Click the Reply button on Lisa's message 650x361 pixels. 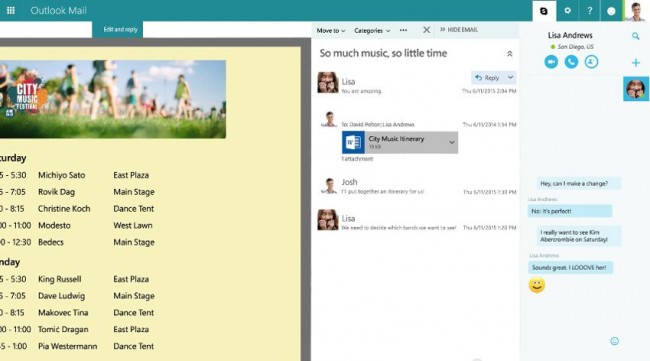coord(488,78)
